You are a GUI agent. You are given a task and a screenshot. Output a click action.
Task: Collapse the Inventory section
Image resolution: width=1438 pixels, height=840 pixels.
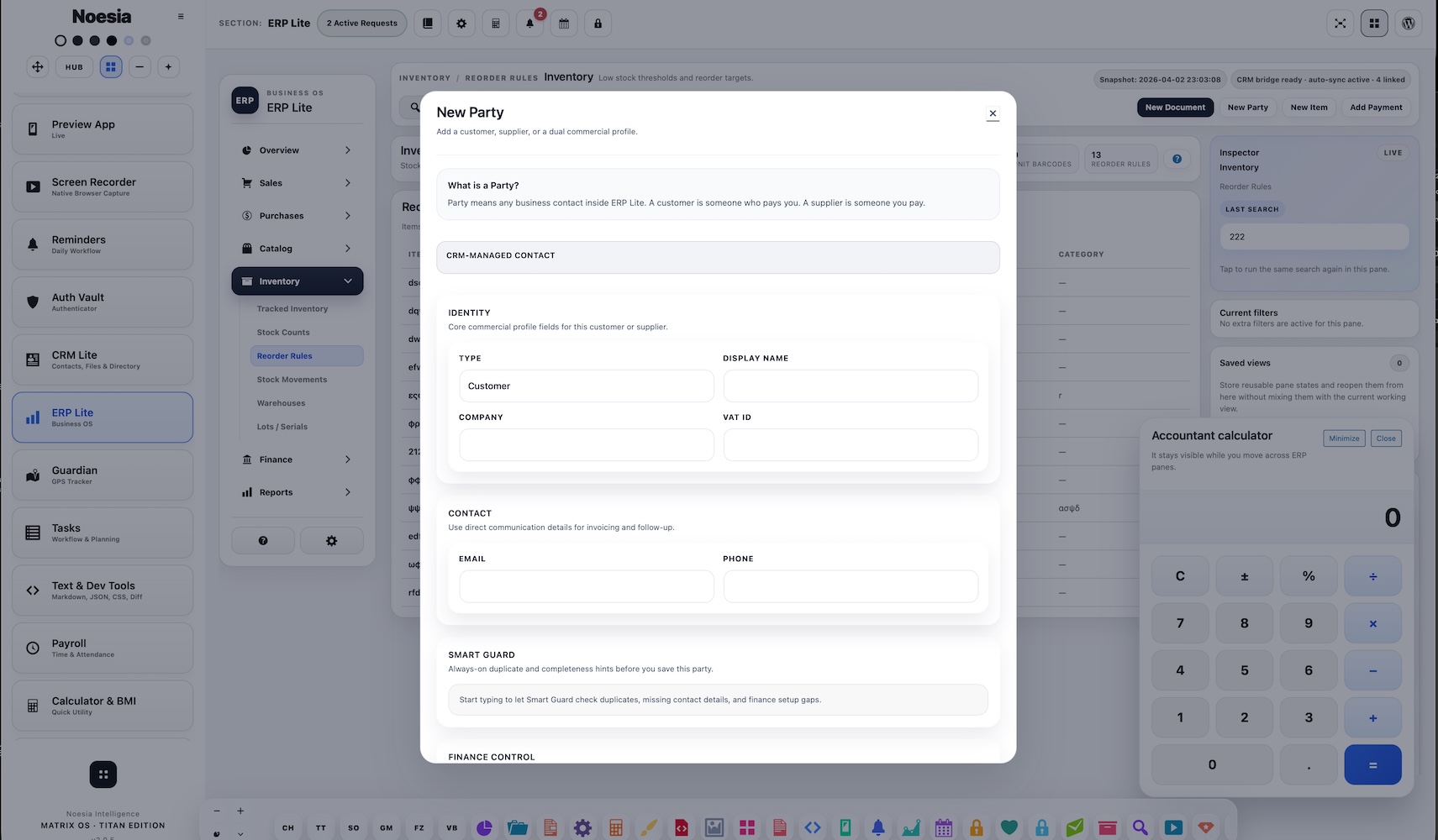[298, 281]
